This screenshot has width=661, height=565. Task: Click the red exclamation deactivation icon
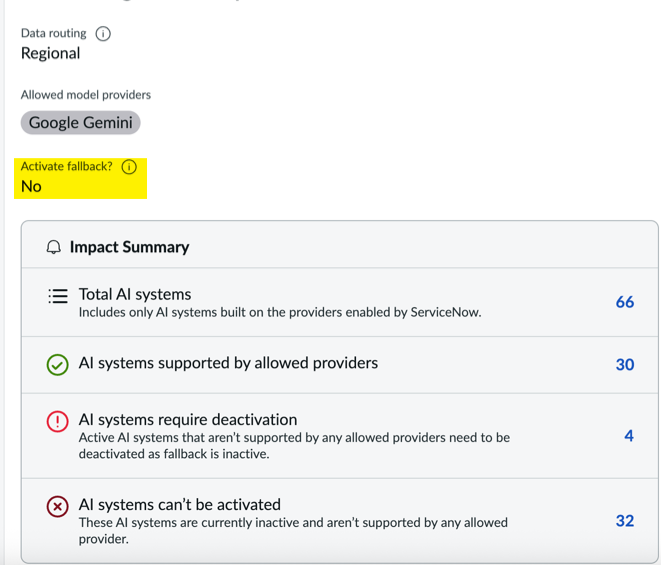click(x=57, y=421)
